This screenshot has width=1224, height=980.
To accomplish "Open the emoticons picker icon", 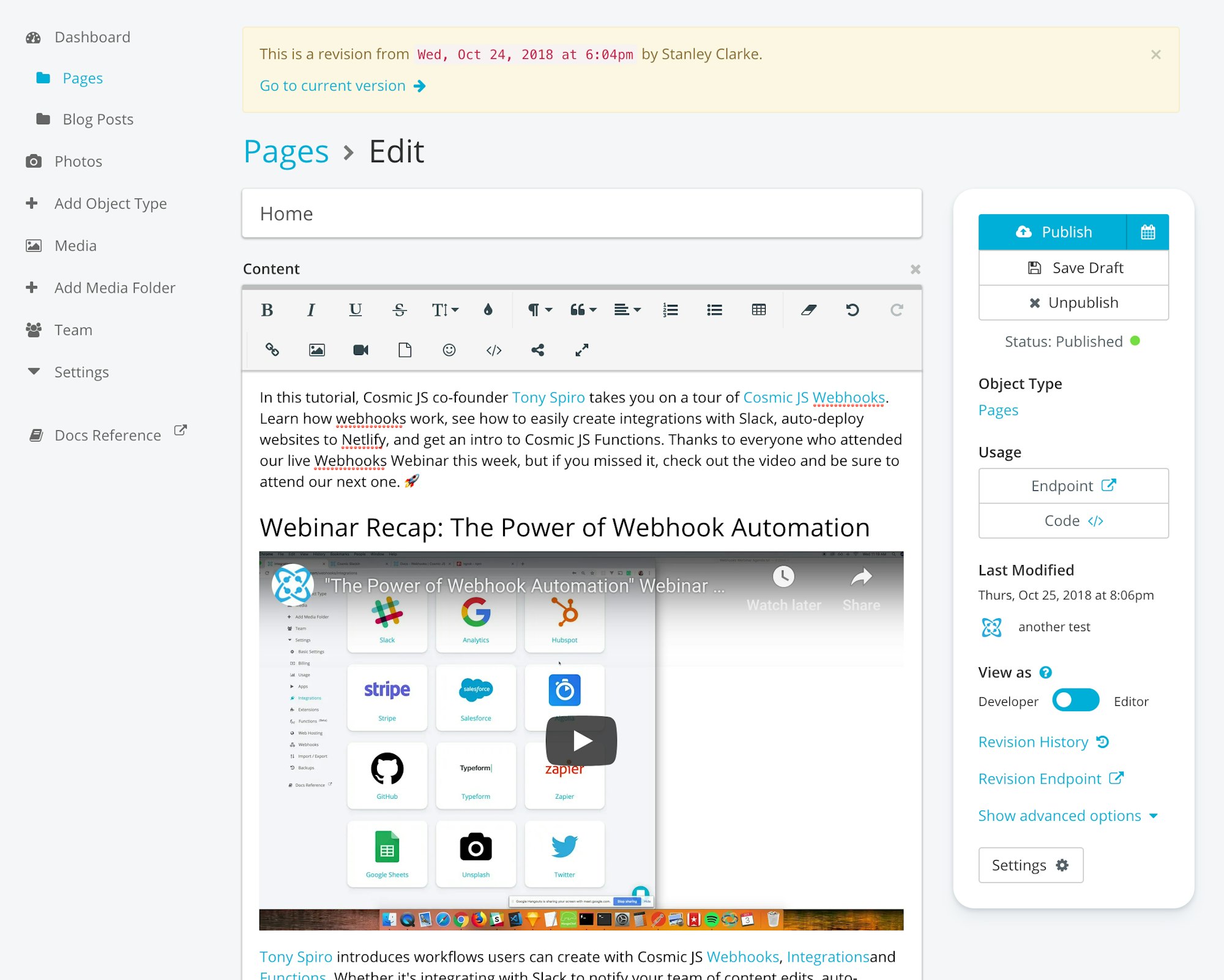I will [449, 350].
